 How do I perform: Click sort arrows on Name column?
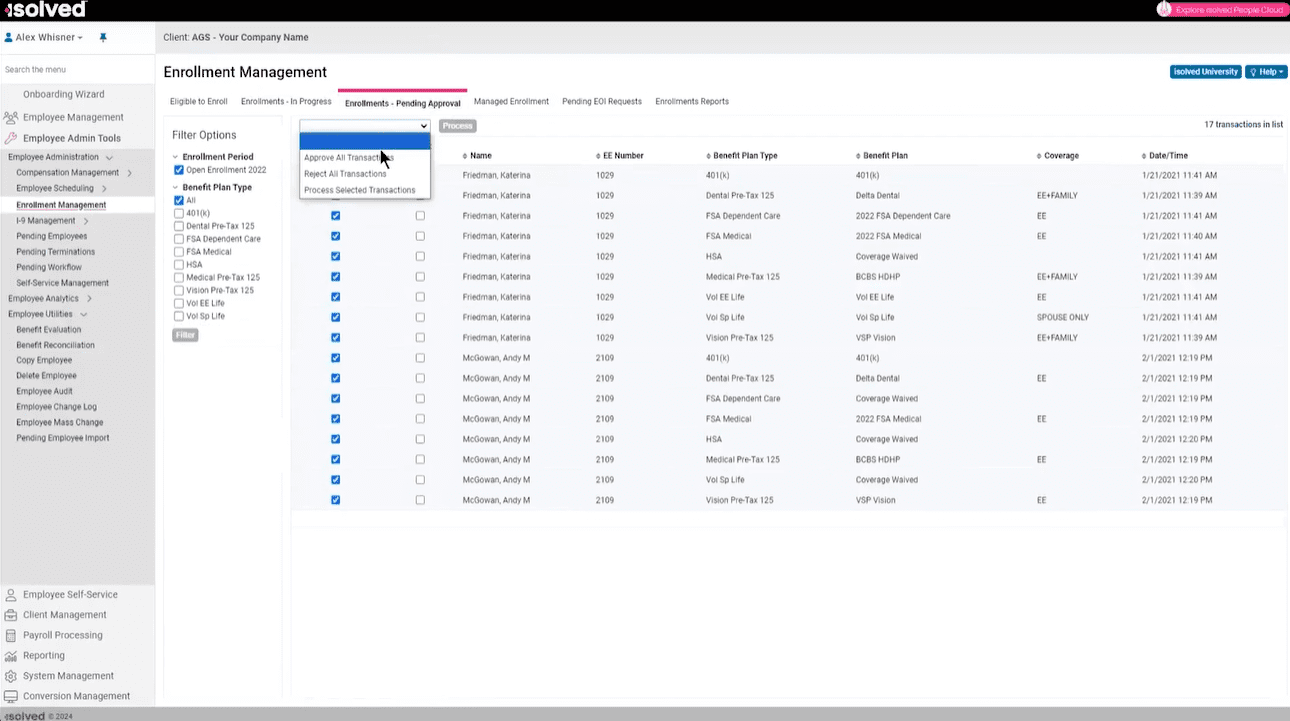pos(465,156)
